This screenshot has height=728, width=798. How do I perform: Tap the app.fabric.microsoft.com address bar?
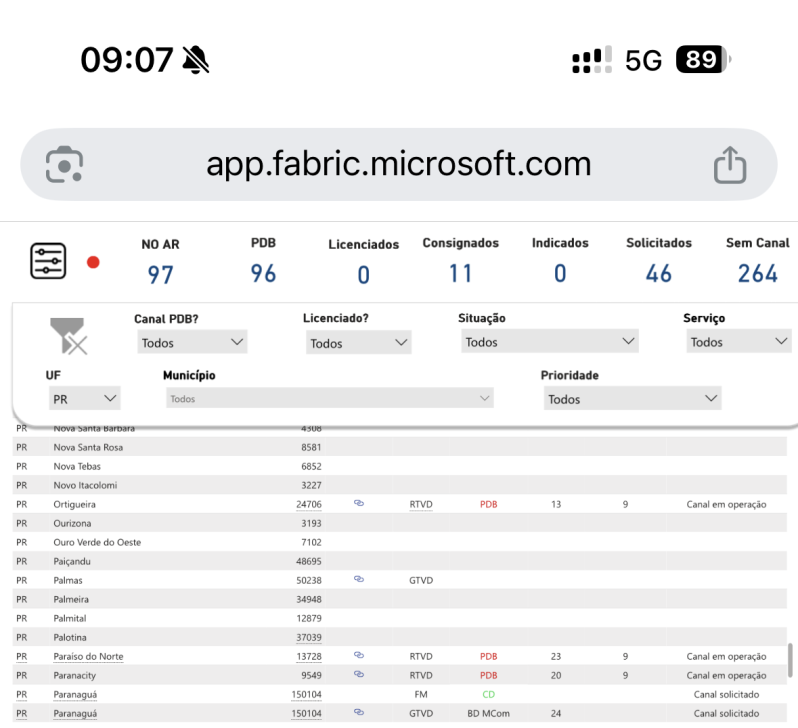(398, 164)
